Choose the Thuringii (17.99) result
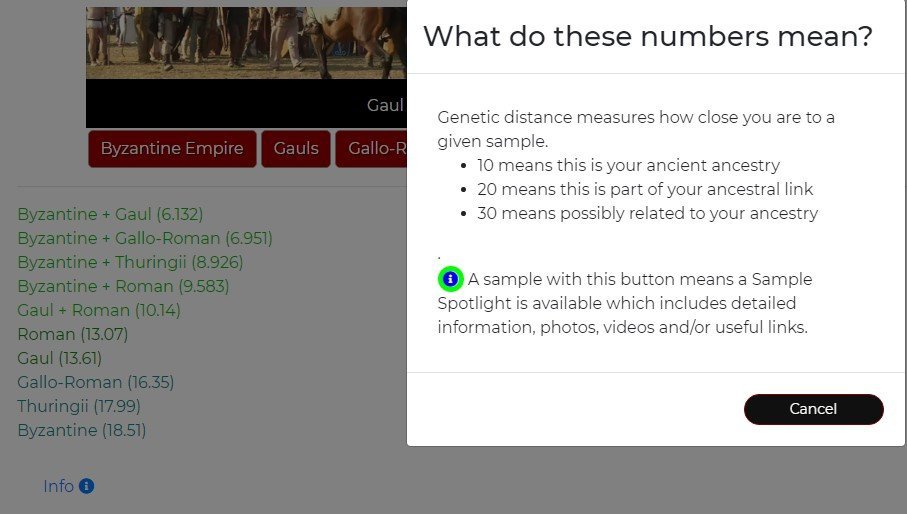 pos(79,406)
